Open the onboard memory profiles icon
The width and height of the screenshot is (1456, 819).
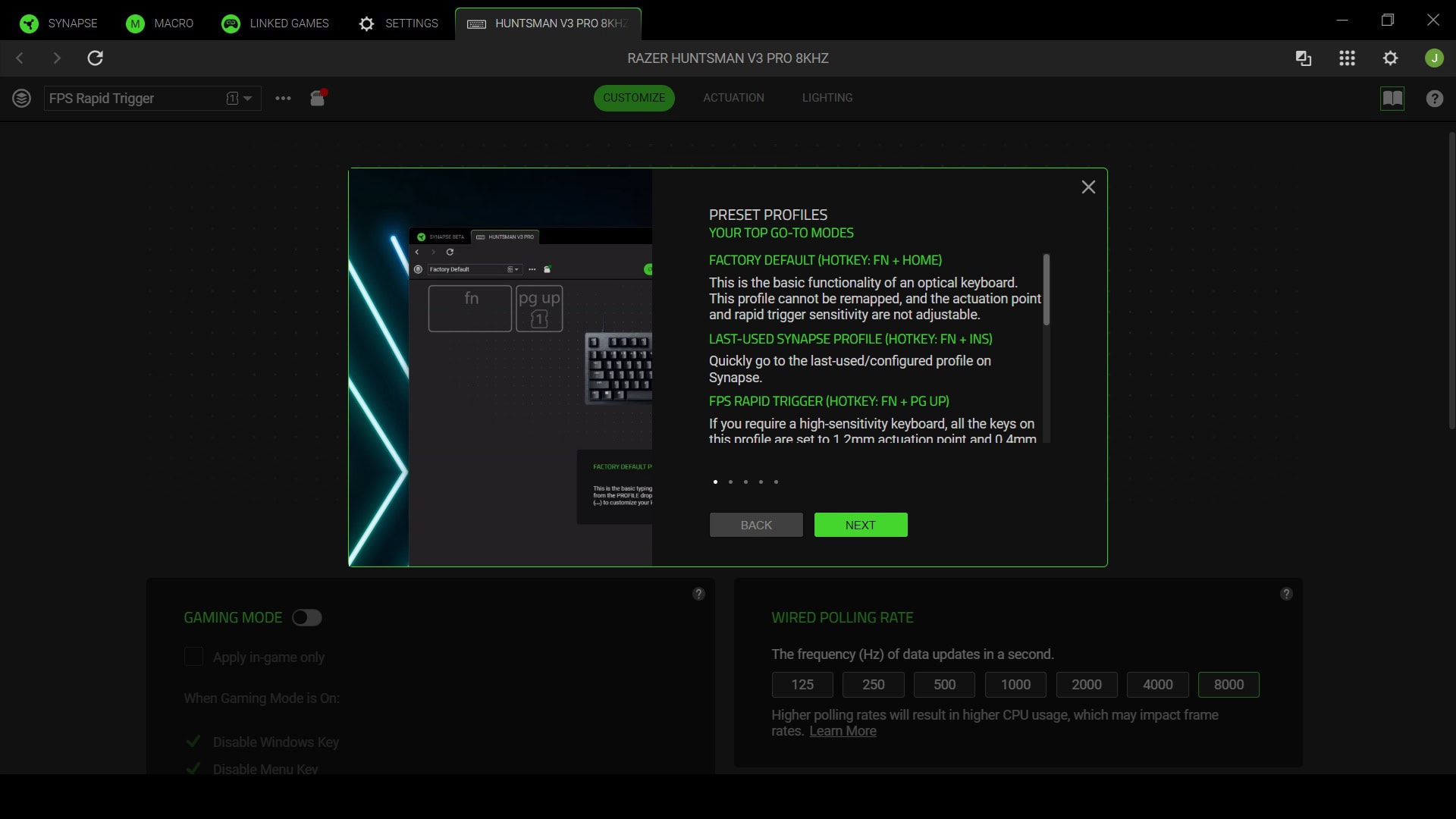click(x=318, y=99)
